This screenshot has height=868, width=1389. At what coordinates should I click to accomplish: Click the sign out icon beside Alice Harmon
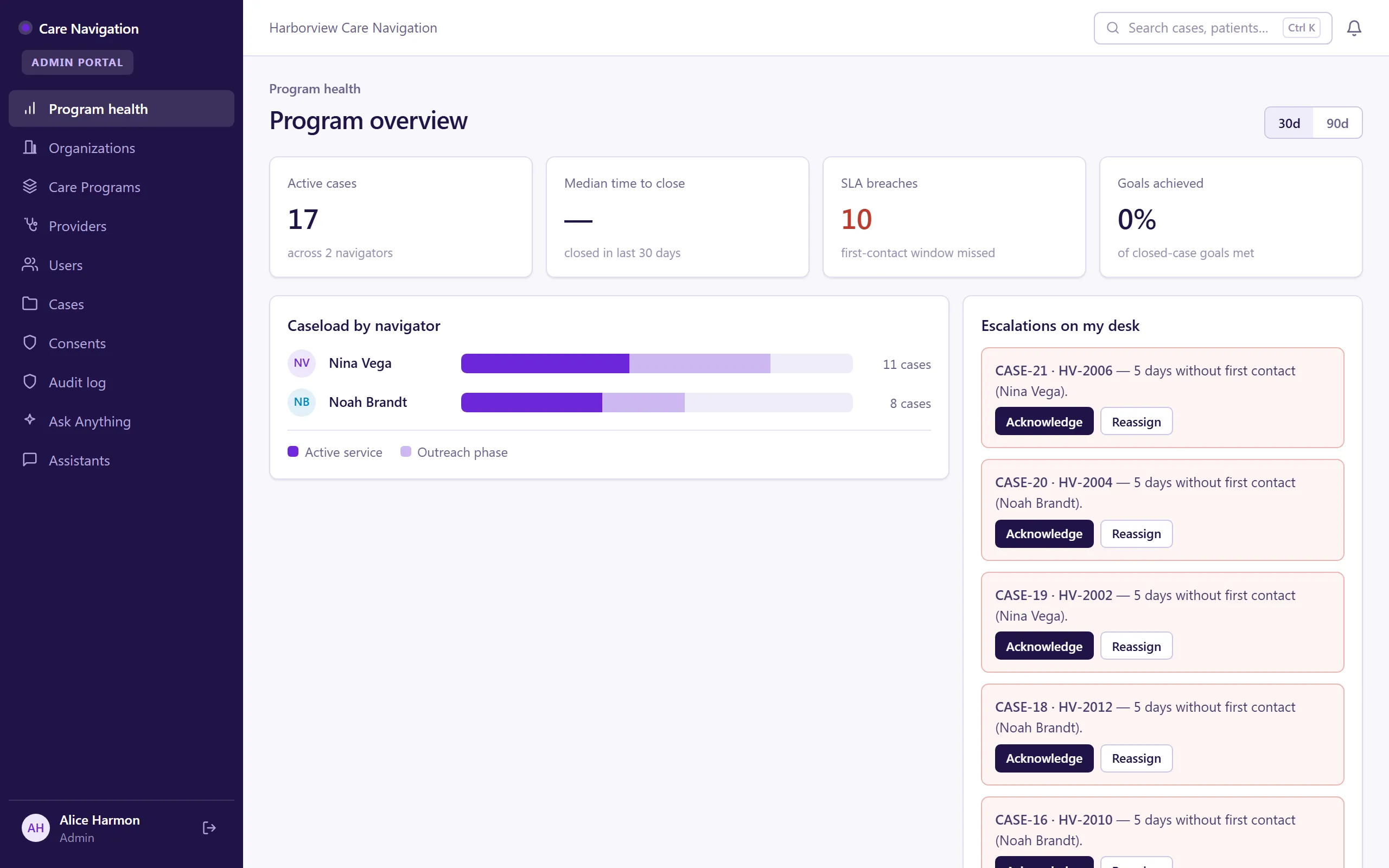(x=209, y=828)
